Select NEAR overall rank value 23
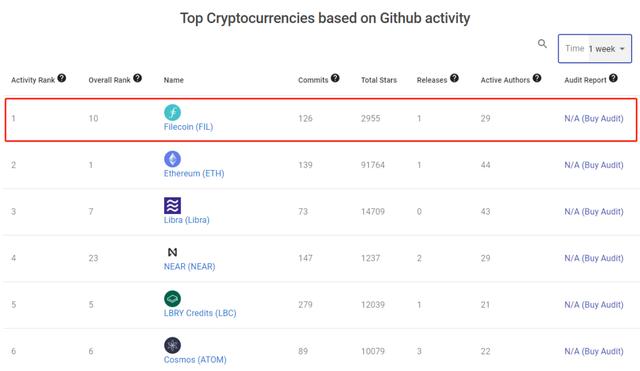Viewport: 640px width, 371px height. (93, 258)
